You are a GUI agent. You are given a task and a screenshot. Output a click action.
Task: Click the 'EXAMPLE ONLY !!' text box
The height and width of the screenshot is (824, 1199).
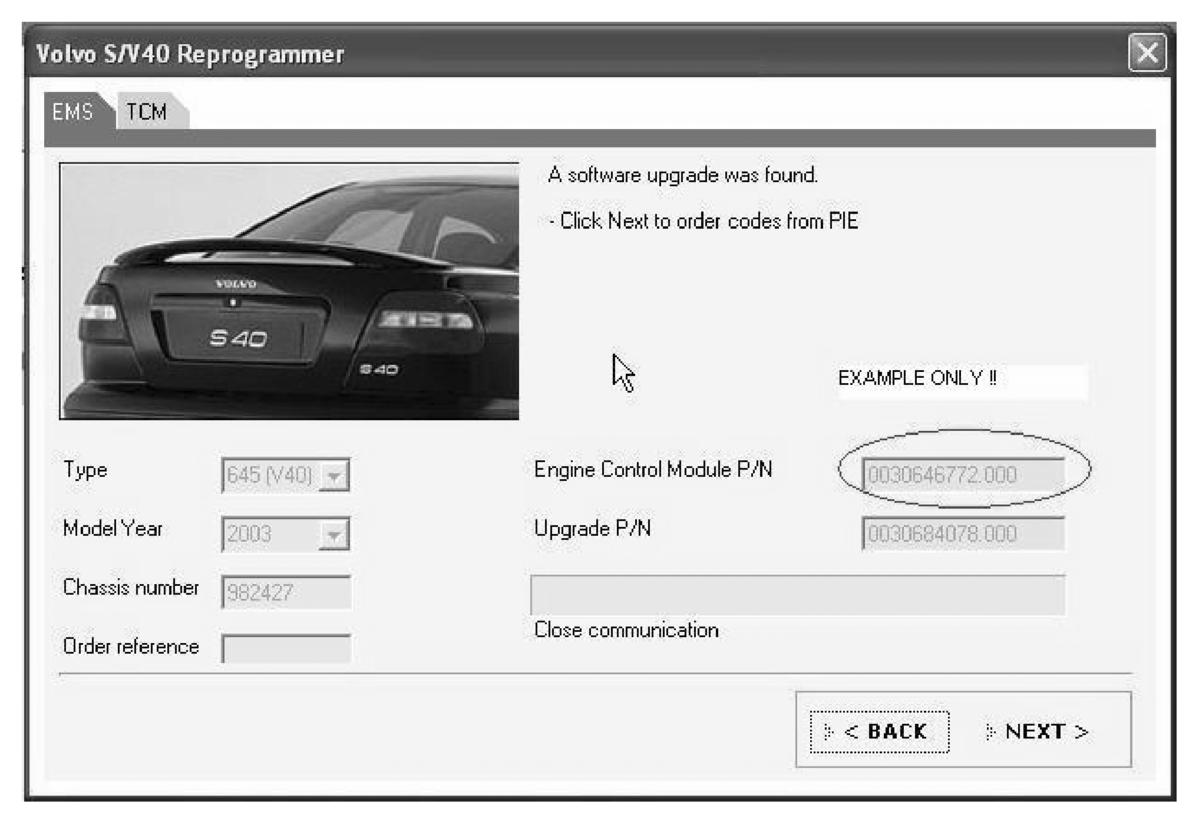tap(961, 379)
